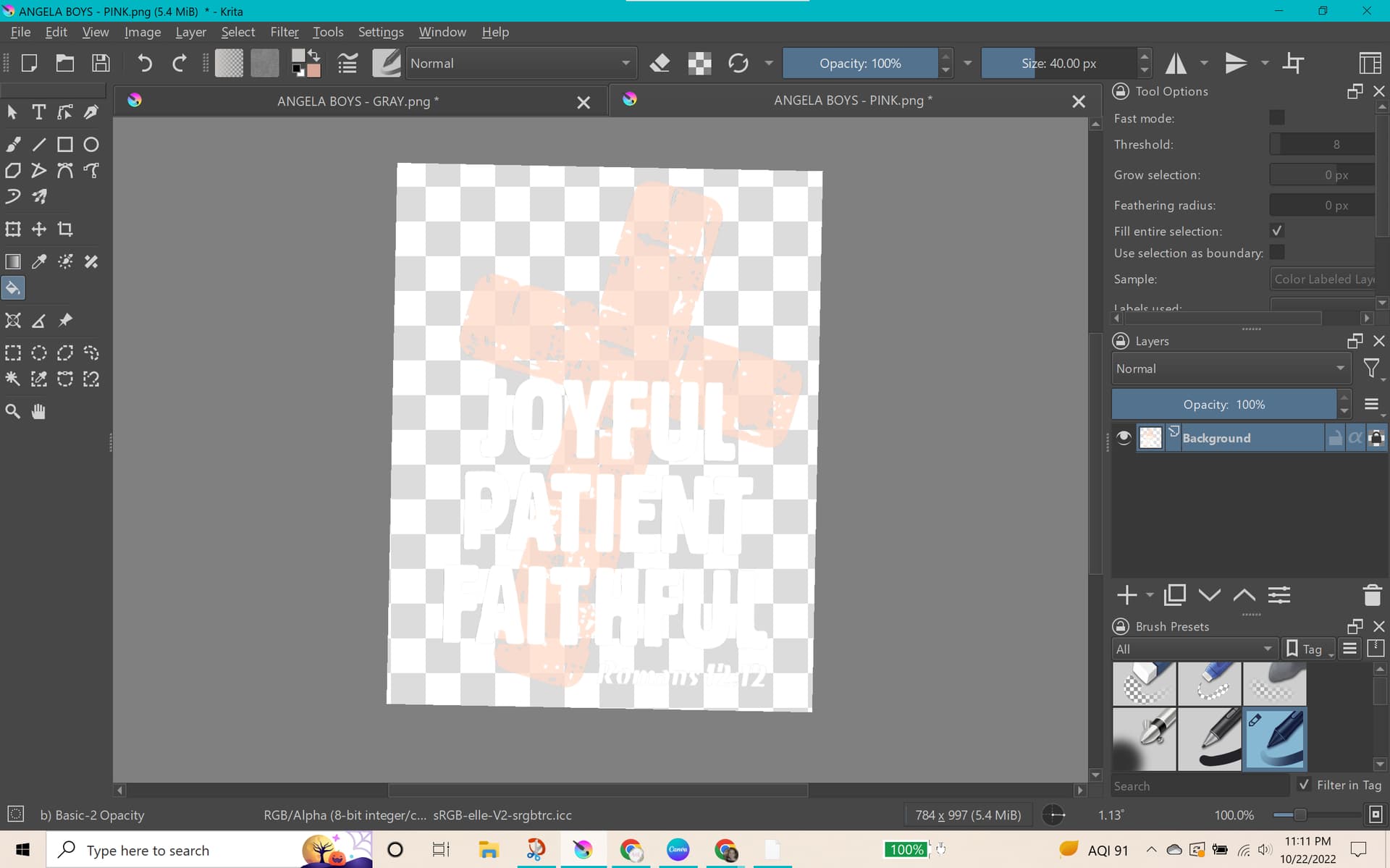Expand the layer blending mode dropdown
The image size is (1390, 868).
tap(1231, 368)
